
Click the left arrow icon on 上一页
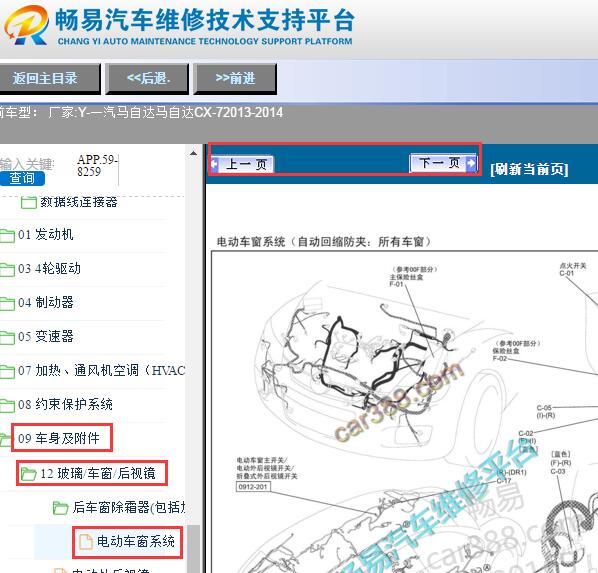[214, 164]
